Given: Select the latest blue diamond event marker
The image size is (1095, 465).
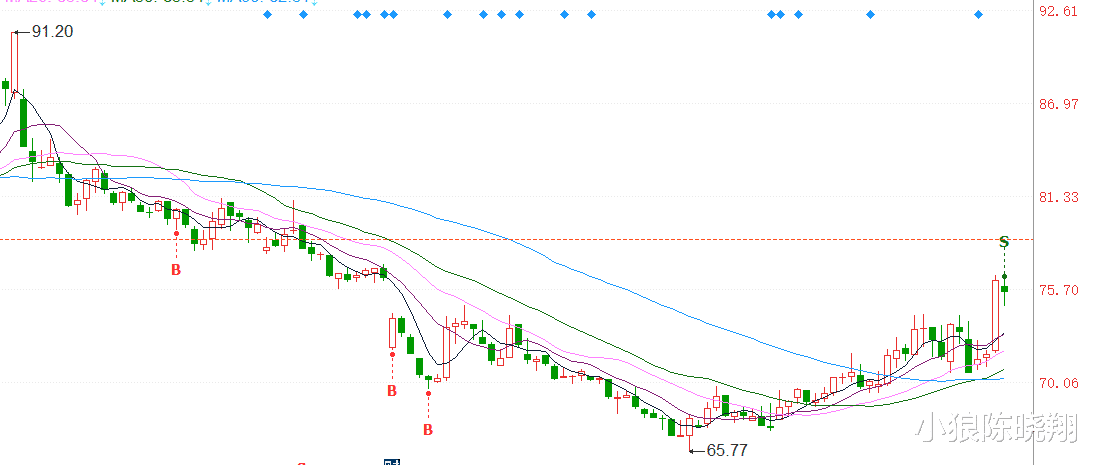Looking at the screenshot, I should coord(978,14).
